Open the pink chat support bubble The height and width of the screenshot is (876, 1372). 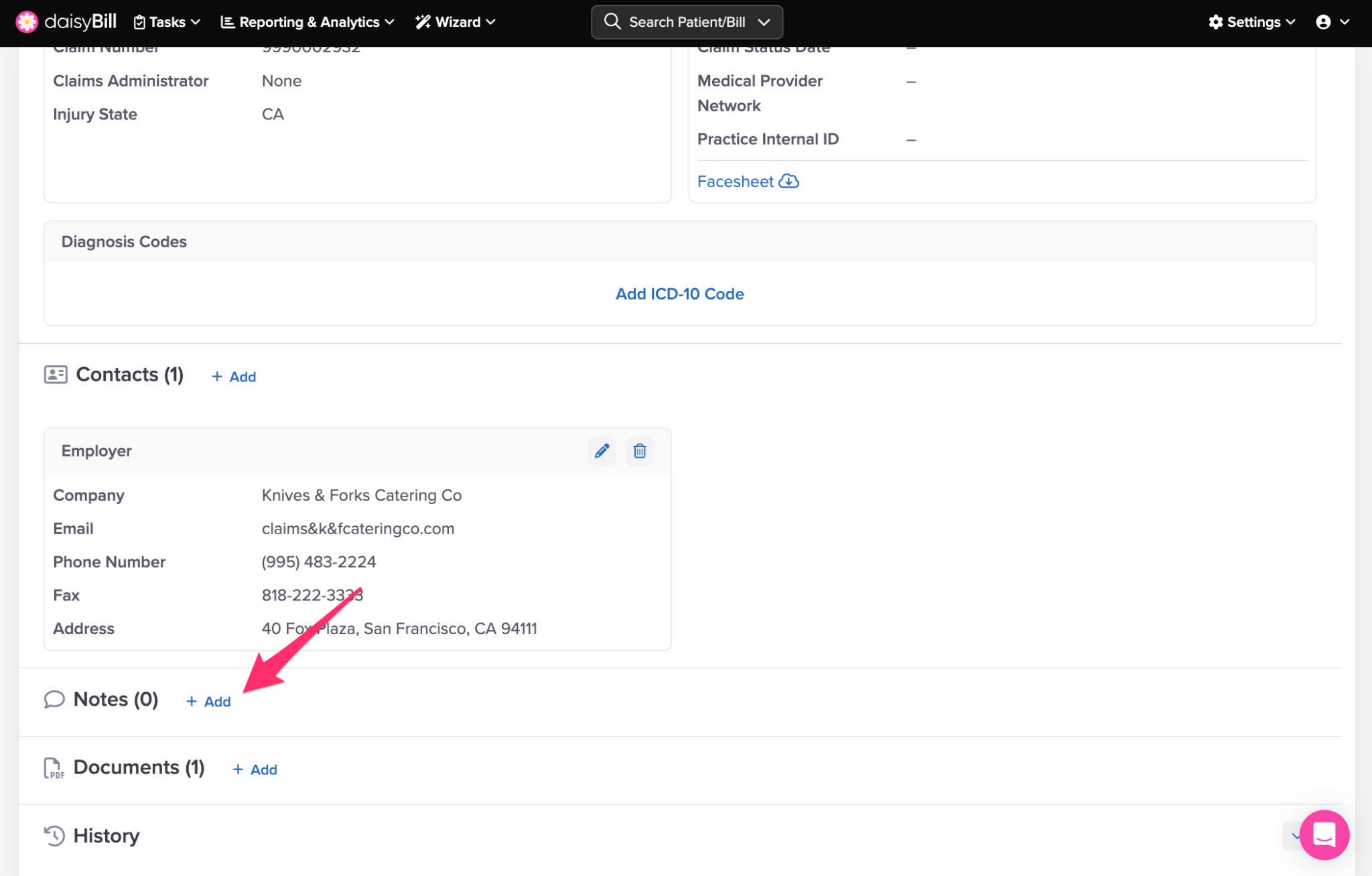[x=1324, y=834]
